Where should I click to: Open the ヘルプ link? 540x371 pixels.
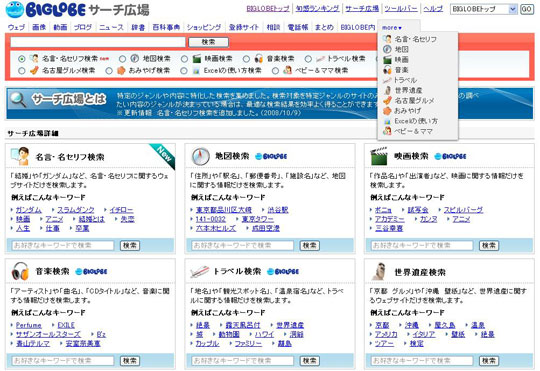tap(433, 9)
